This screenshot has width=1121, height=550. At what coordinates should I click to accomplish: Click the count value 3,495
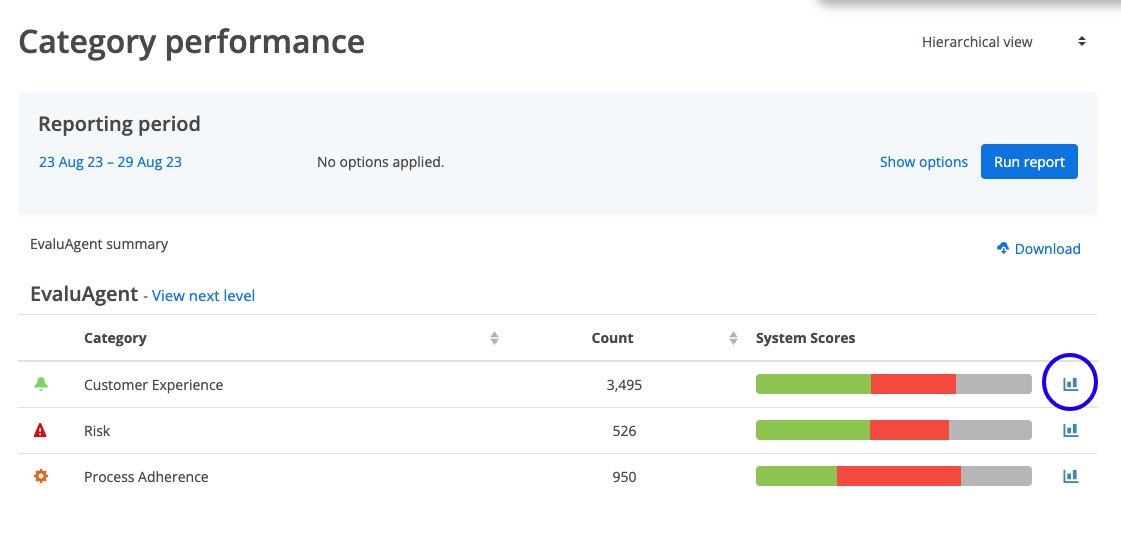(624, 385)
